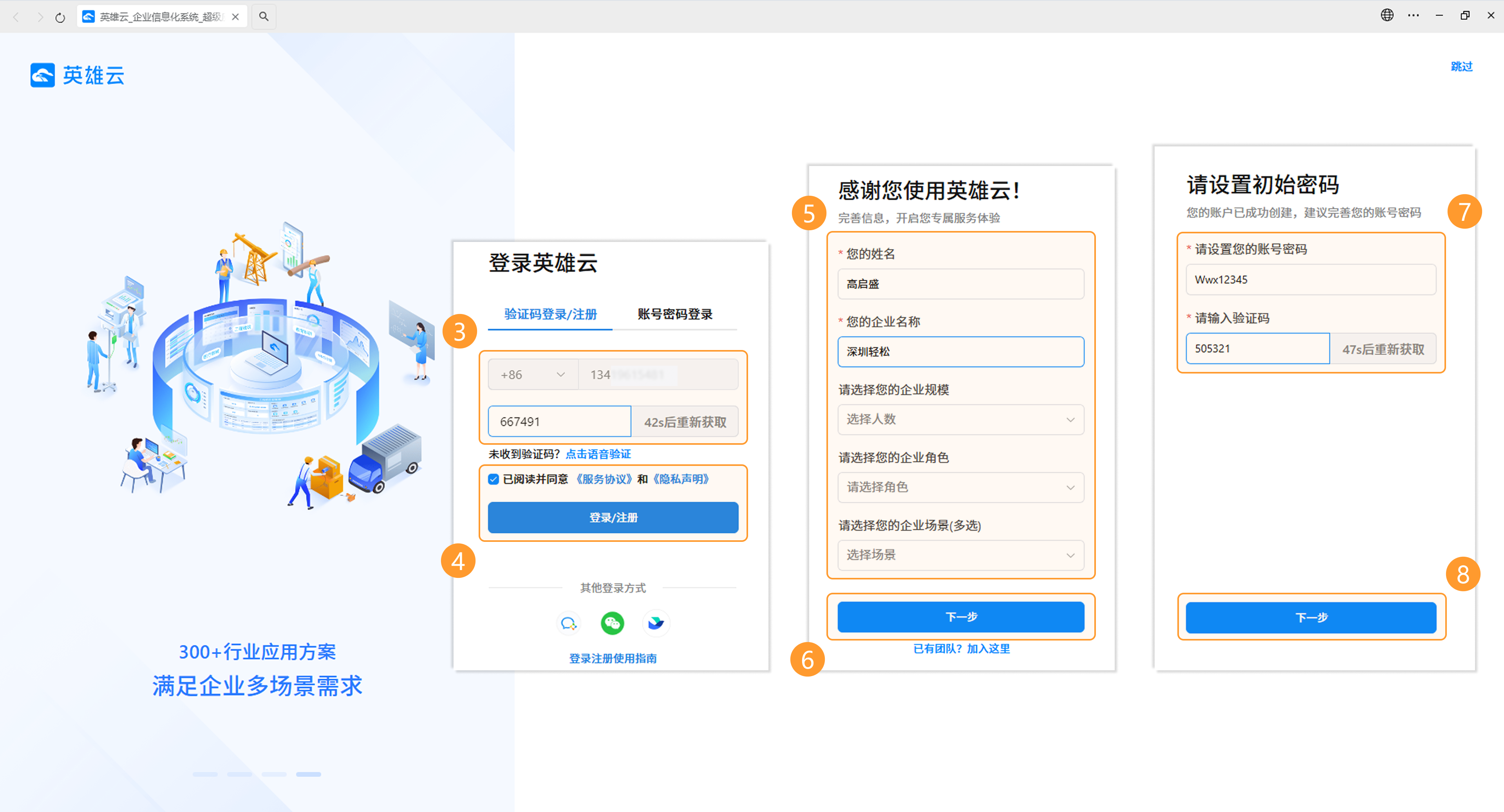Click the 47s后重新获取 resend button
1504x812 pixels.
(1383, 348)
